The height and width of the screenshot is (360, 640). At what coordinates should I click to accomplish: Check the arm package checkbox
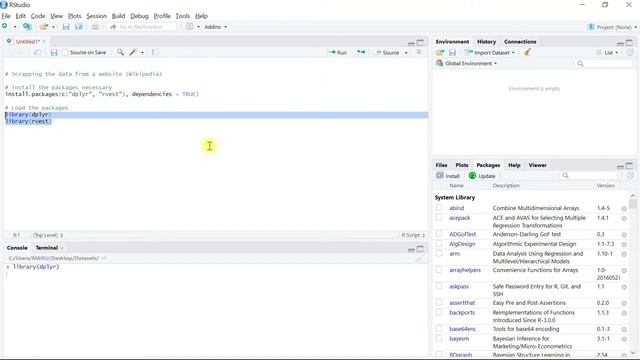tap(439, 253)
